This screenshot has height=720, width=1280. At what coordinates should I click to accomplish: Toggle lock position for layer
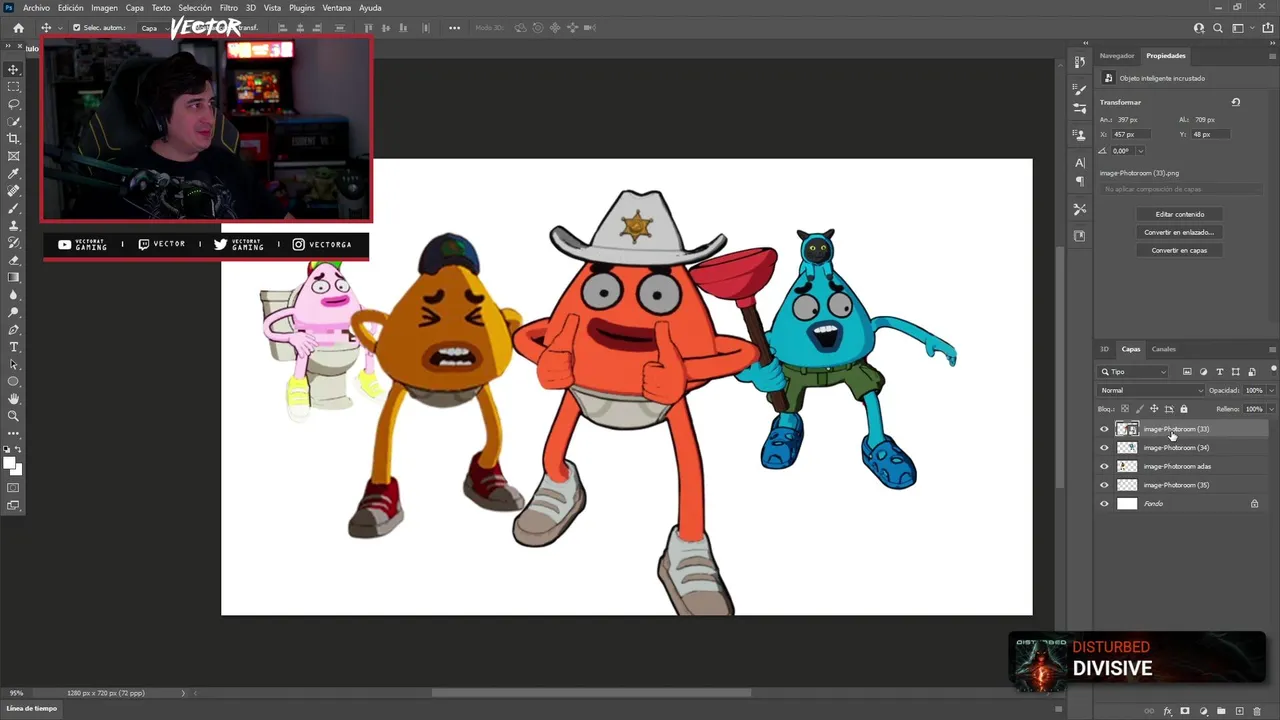[1154, 409]
